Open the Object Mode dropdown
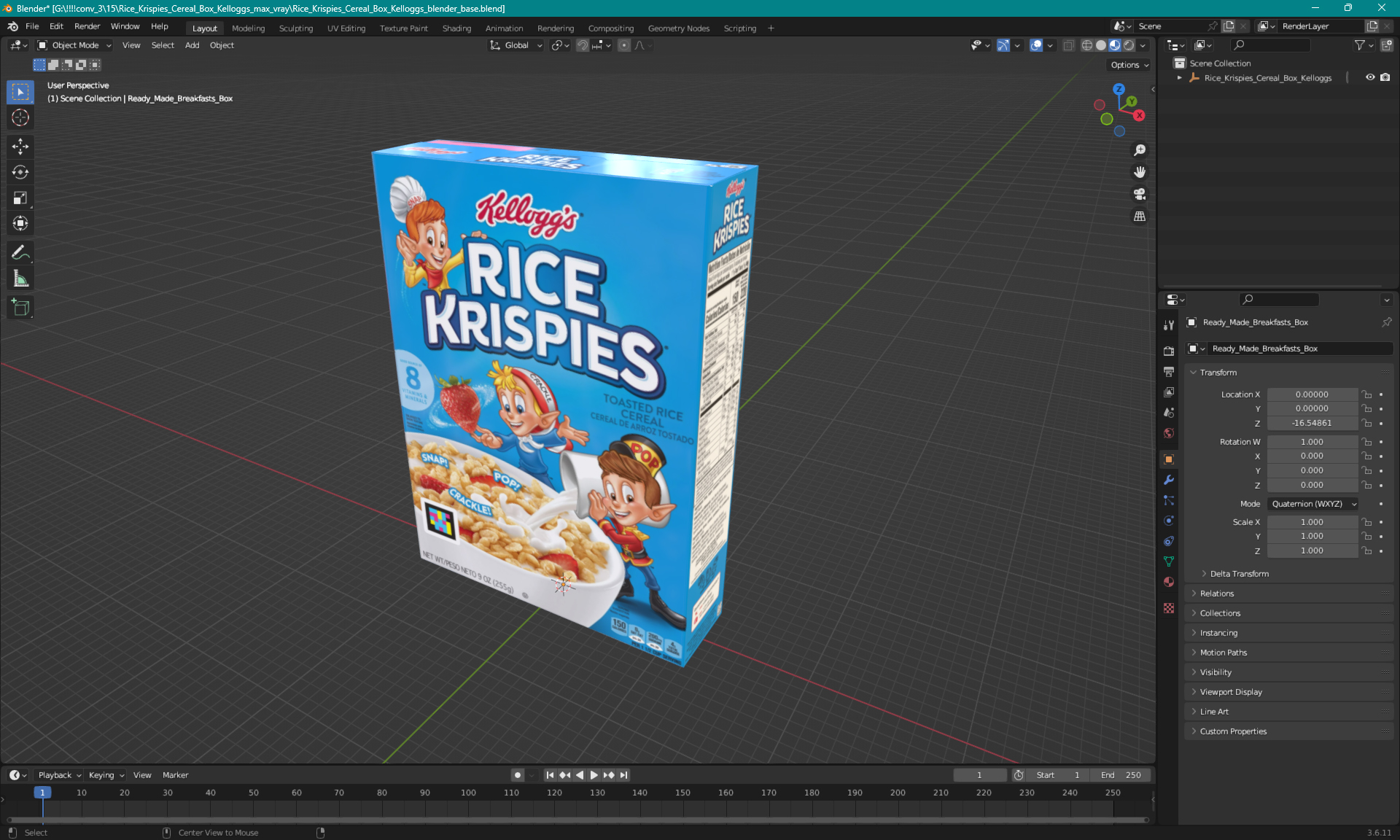 click(74, 45)
